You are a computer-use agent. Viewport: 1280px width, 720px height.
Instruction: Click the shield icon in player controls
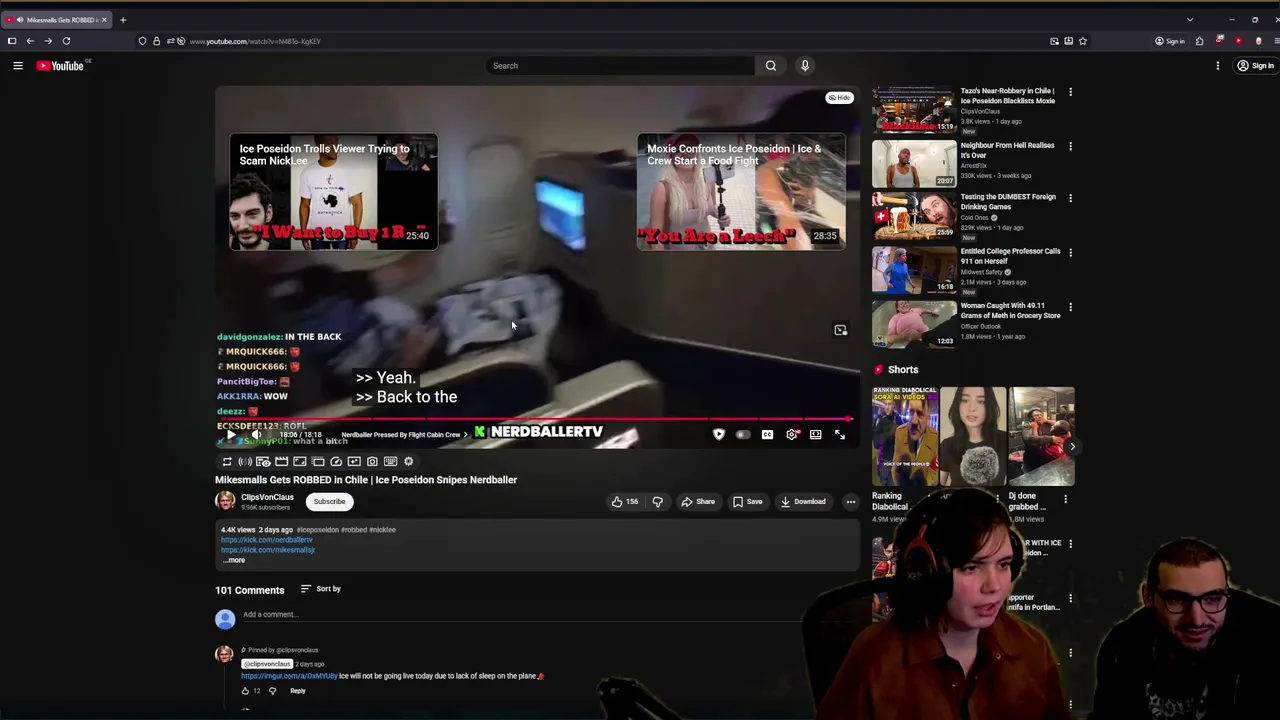click(718, 435)
